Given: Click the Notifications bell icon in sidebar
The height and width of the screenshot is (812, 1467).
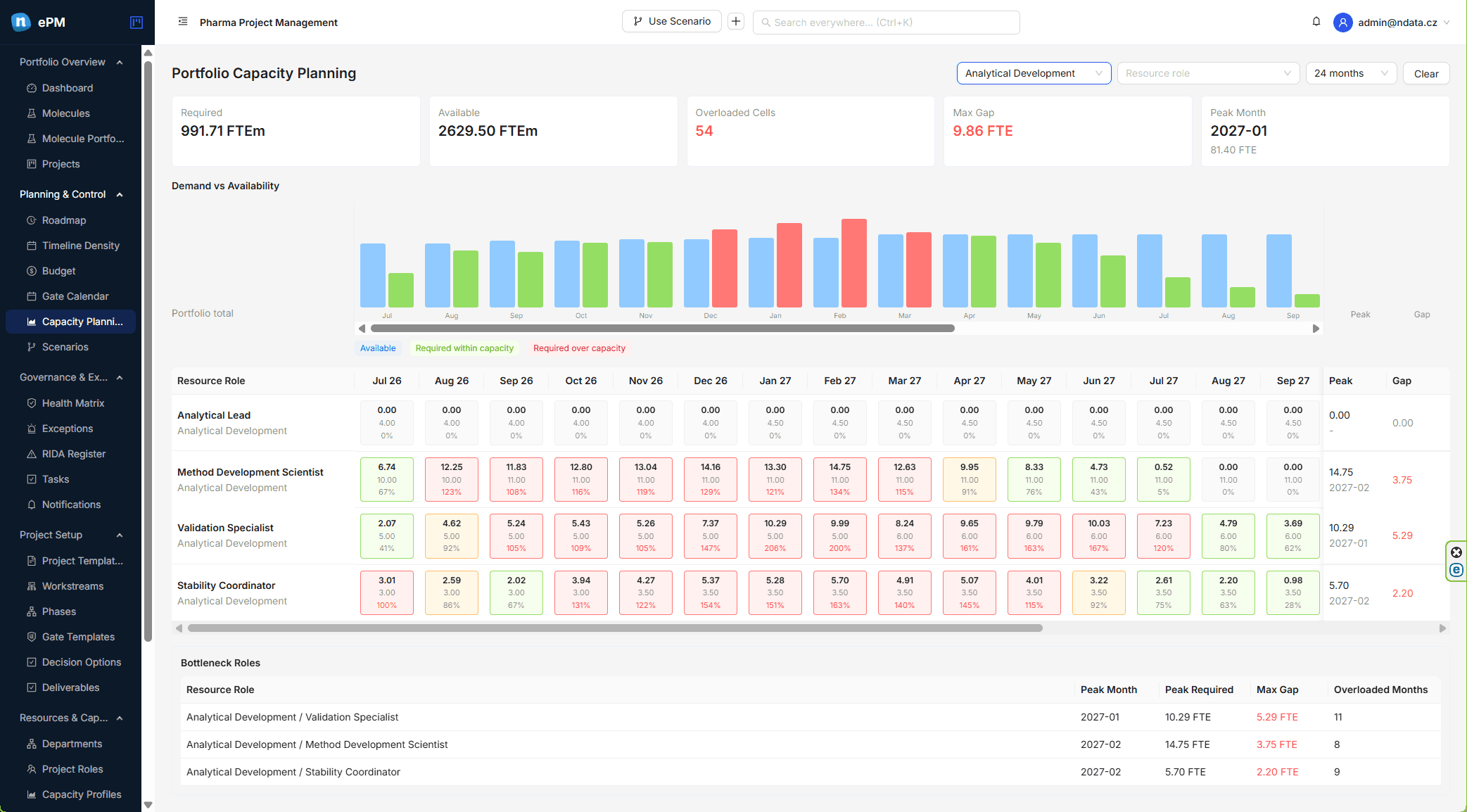Looking at the screenshot, I should point(32,505).
